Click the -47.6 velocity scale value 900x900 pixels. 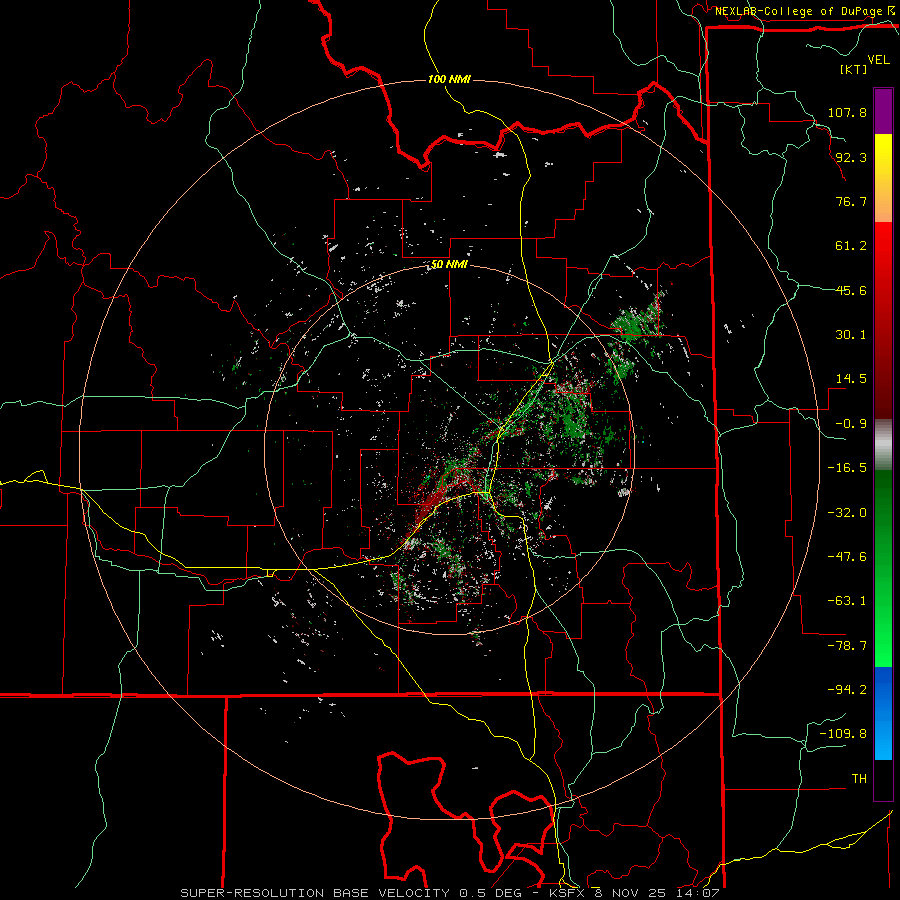[847, 557]
